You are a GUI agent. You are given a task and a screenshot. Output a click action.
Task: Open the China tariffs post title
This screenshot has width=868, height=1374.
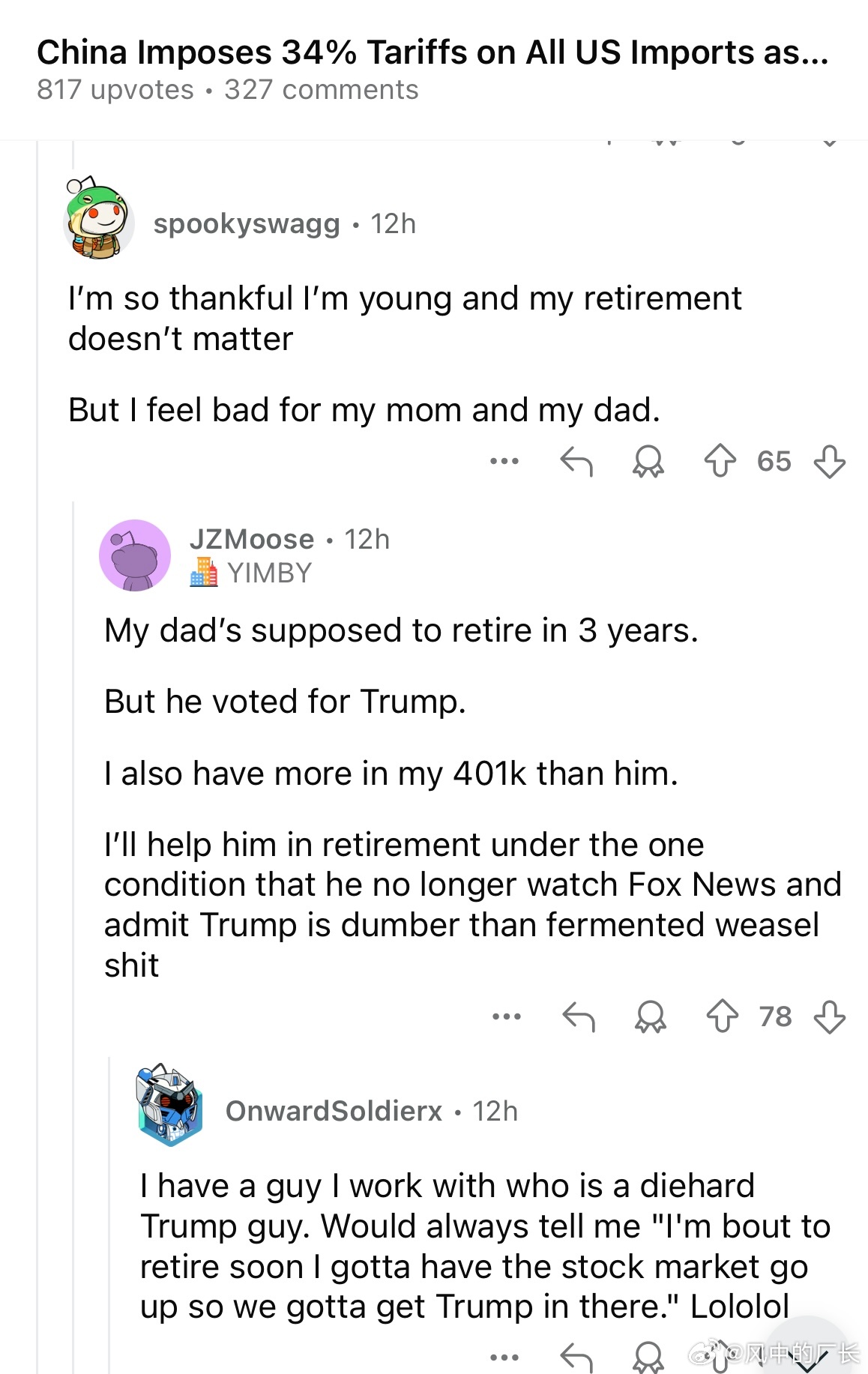coord(433,52)
